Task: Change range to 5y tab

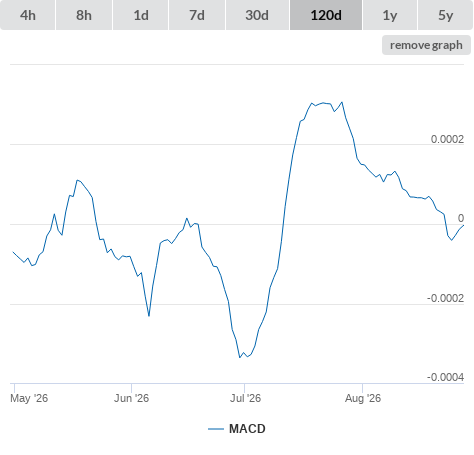Action: 445,15
